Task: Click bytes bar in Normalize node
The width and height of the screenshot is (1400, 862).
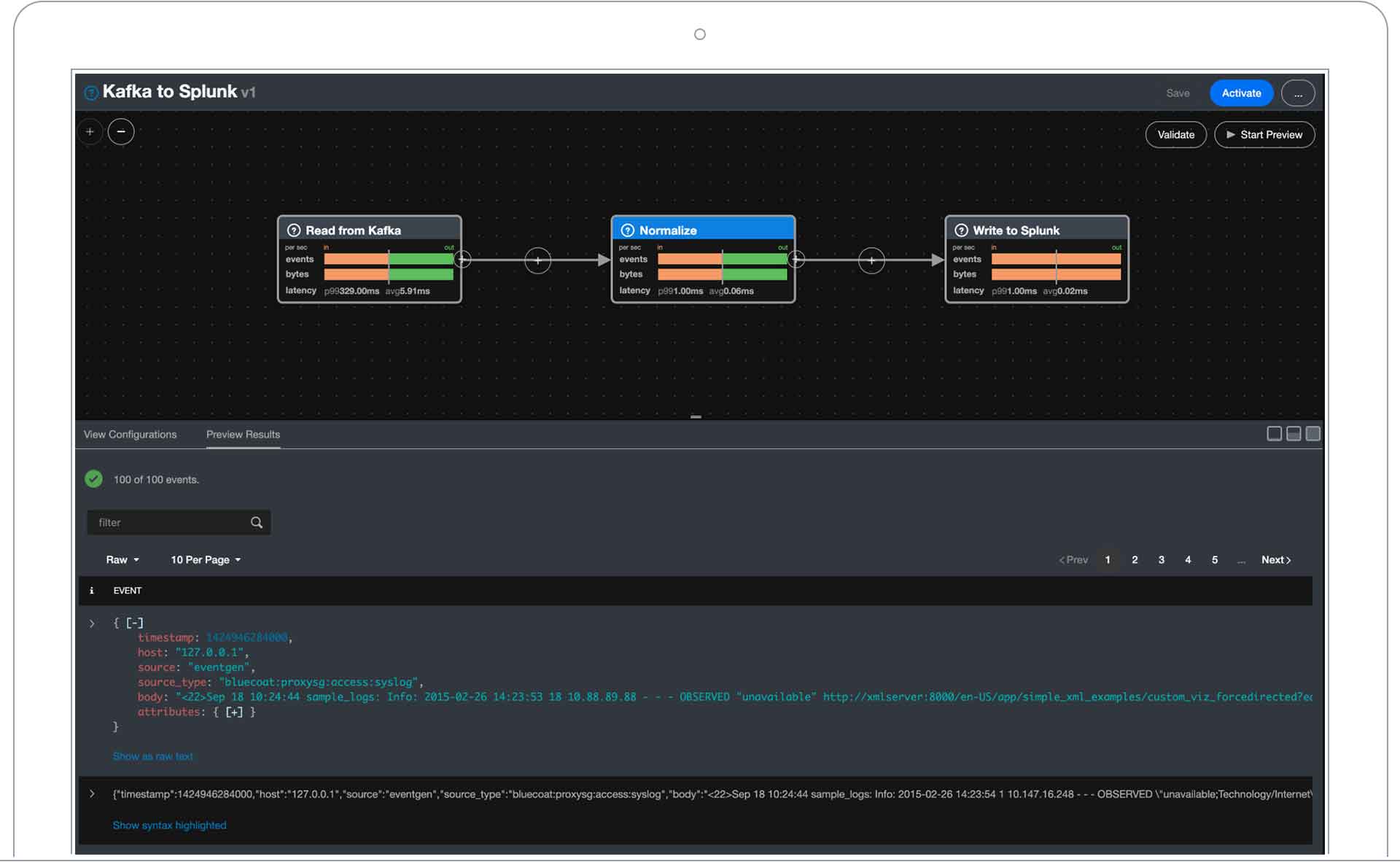Action: (723, 275)
